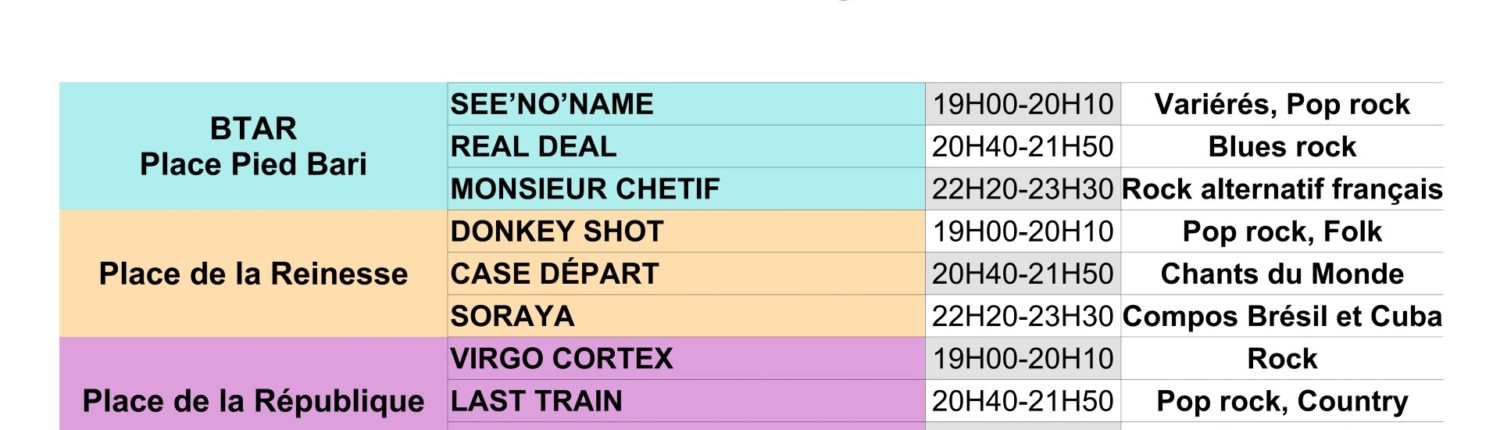Click the DONKEY SHOT band name
The image size is (1500, 430).
[557, 232]
